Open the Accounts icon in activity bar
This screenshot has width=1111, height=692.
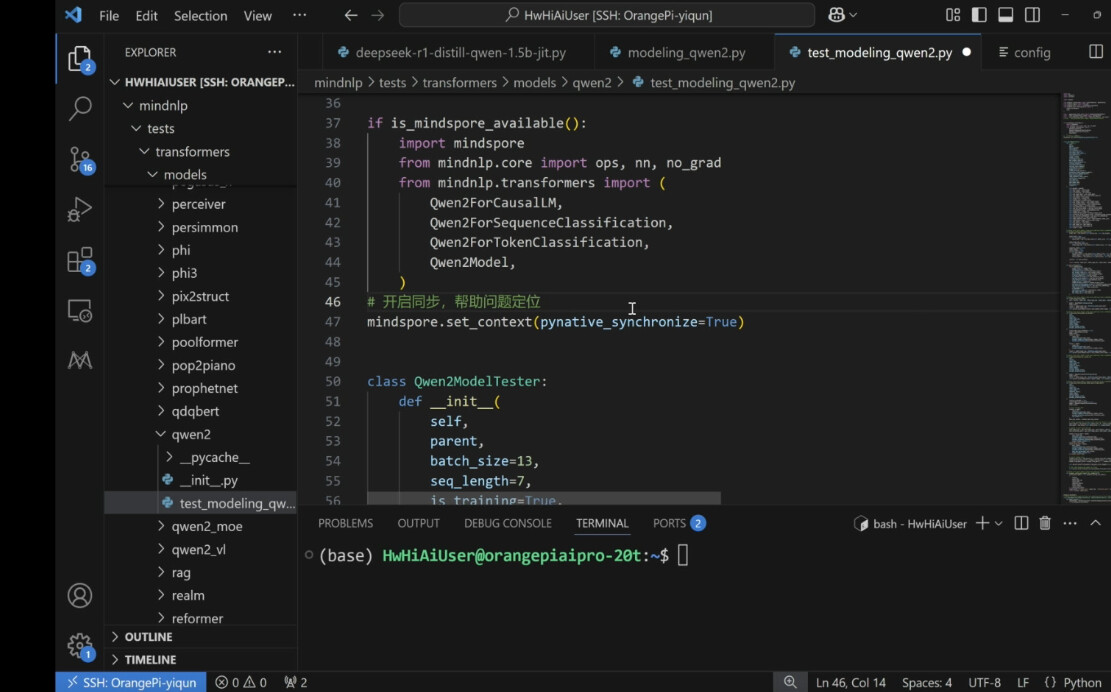click(x=80, y=595)
